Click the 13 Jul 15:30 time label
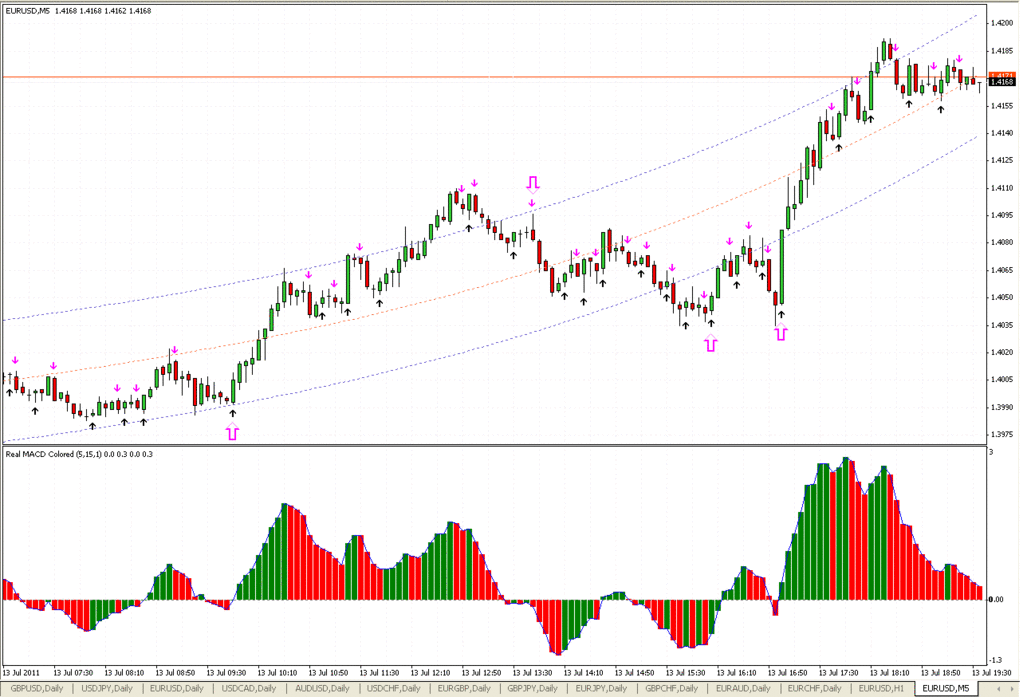Viewport: 1023px width, 697px height. tap(686, 673)
